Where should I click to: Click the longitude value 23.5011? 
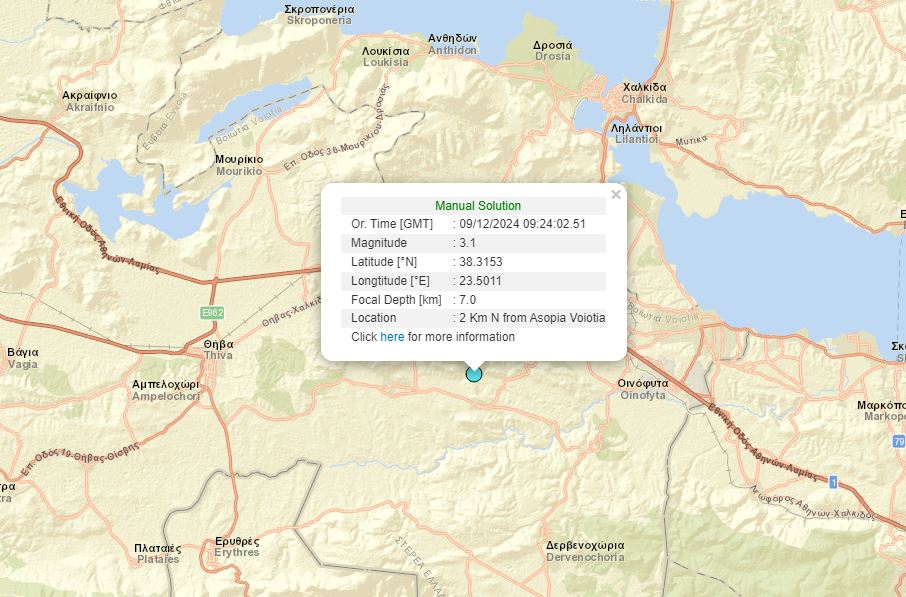pyautogui.click(x=480, y=281)
